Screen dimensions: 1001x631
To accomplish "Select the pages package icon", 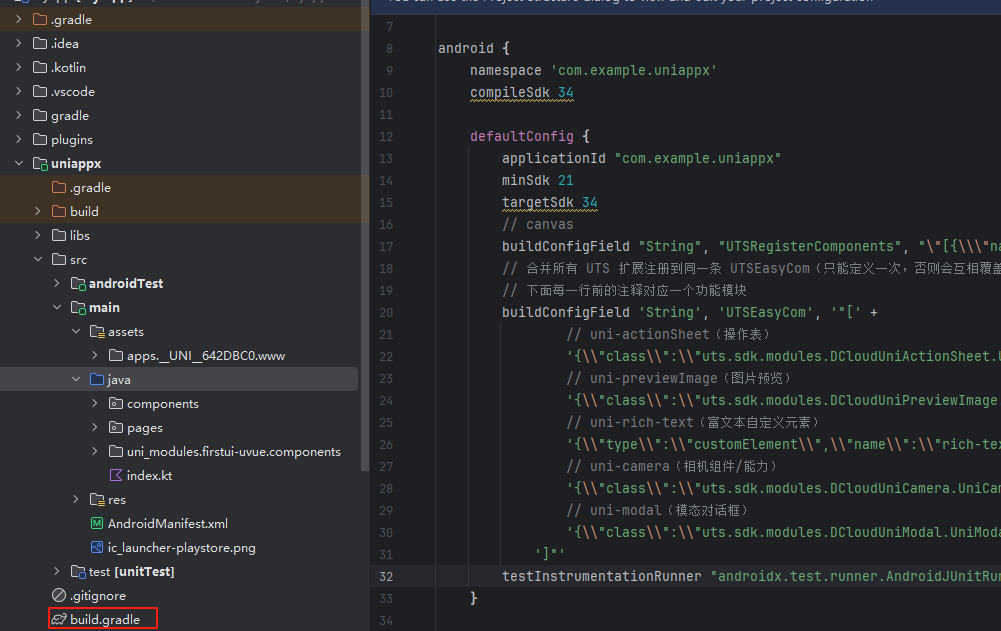I will point(116,427).
